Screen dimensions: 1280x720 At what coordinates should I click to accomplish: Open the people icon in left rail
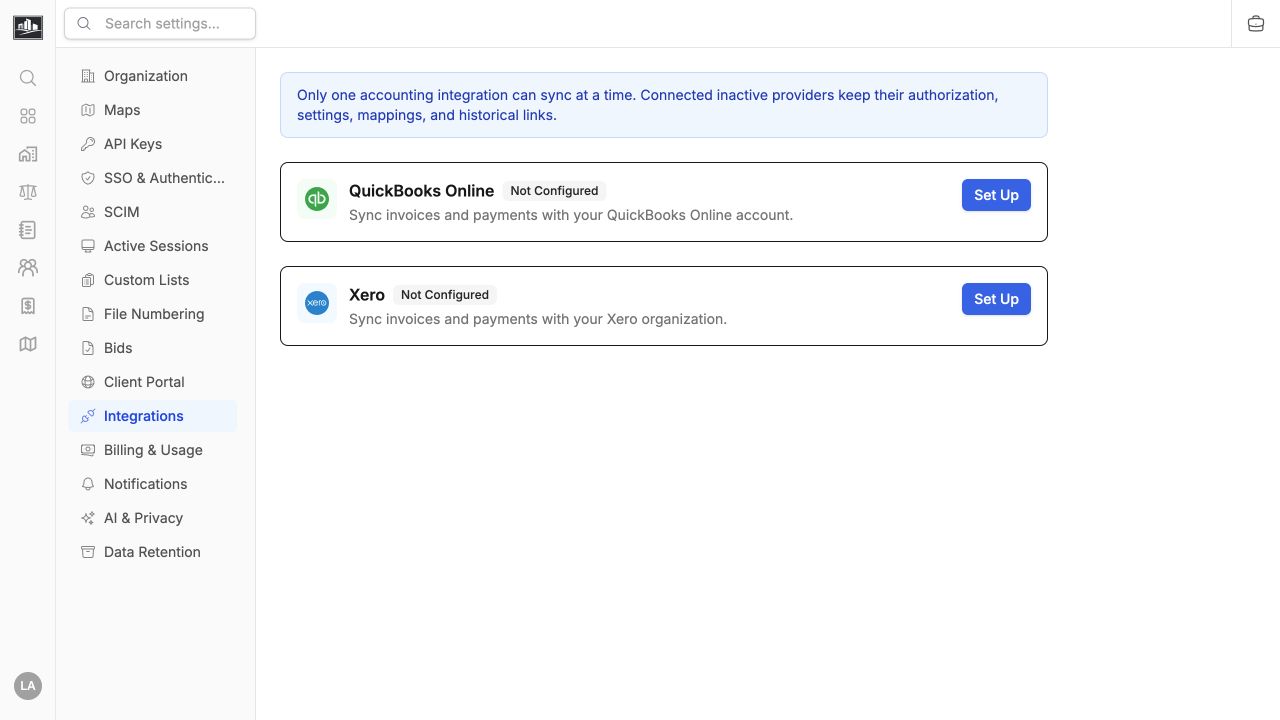coord(28,268)
